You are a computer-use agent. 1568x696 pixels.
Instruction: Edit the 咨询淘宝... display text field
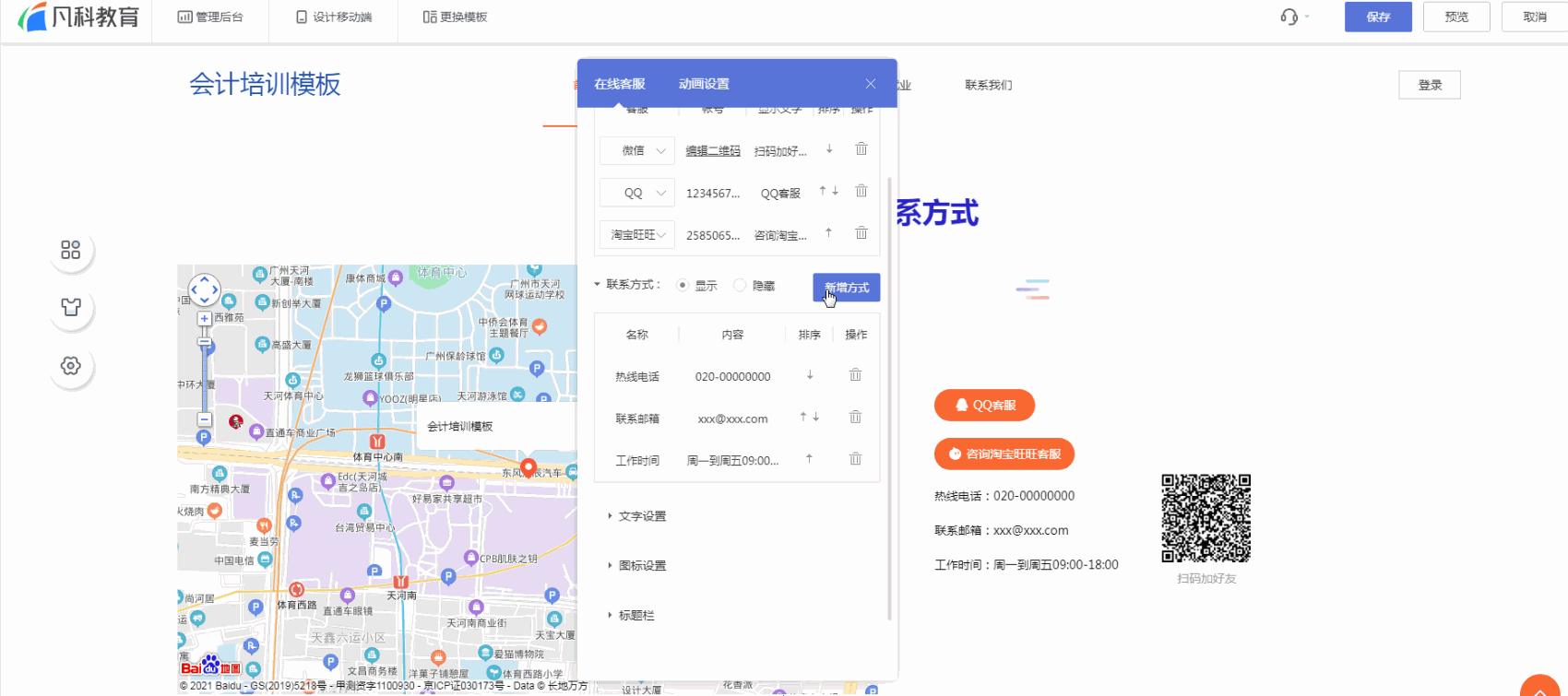[780, 235]
